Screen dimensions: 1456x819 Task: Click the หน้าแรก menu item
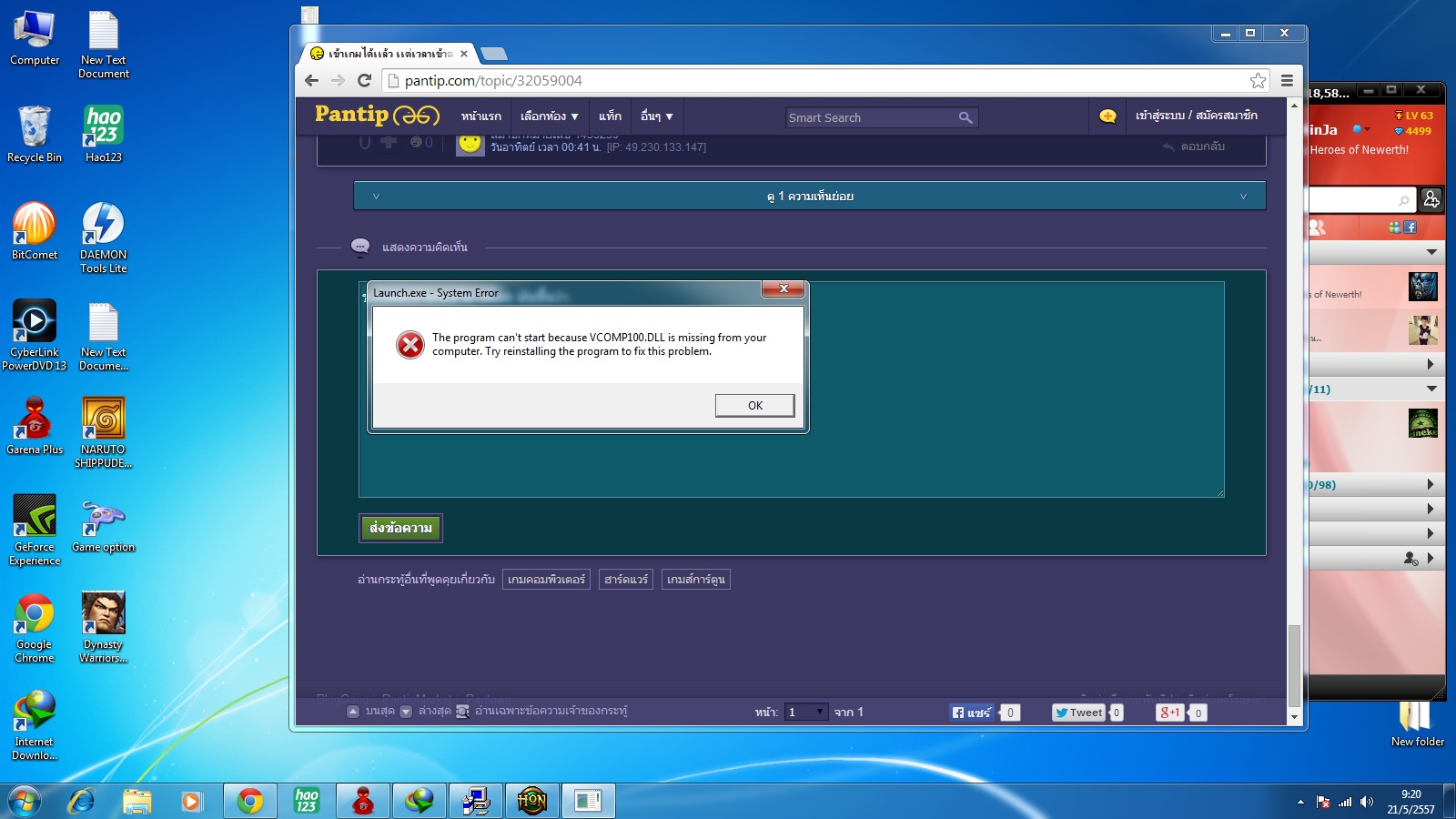click(480, 116)
